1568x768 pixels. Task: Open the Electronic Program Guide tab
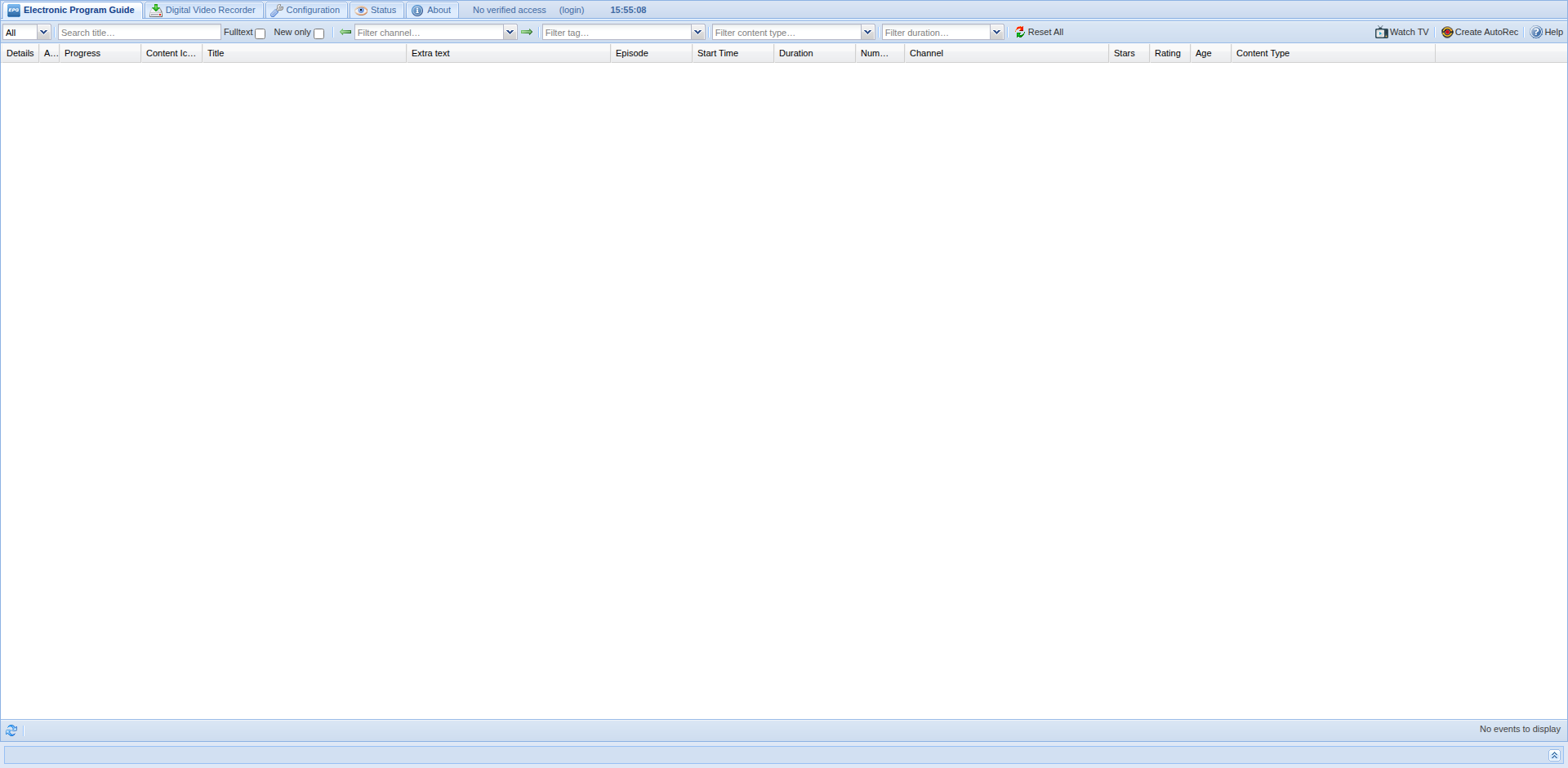click(72, 10)
